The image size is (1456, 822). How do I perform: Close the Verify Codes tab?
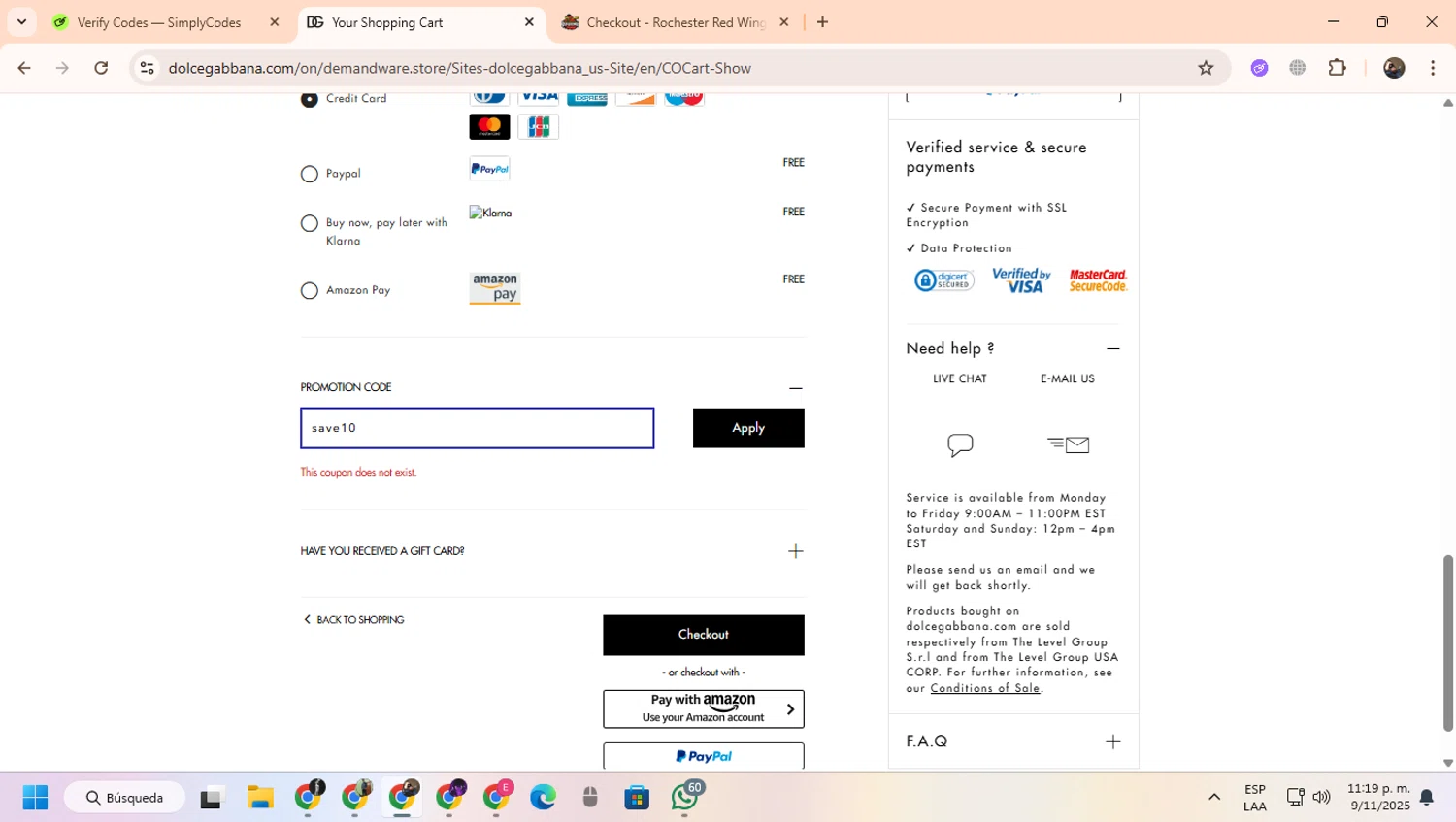(x=275, y=22)
